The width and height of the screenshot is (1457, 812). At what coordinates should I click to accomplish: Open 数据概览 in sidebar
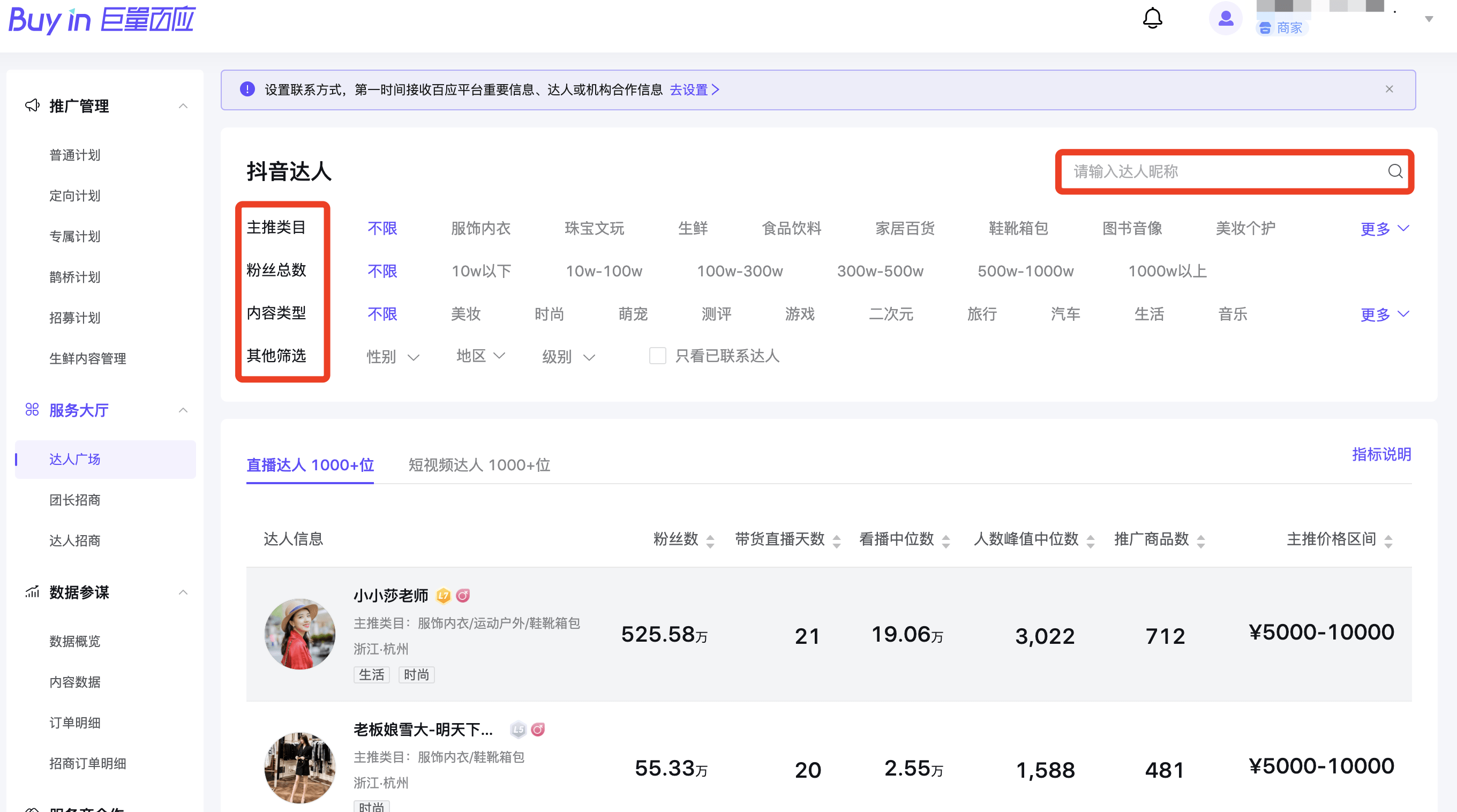74,641
